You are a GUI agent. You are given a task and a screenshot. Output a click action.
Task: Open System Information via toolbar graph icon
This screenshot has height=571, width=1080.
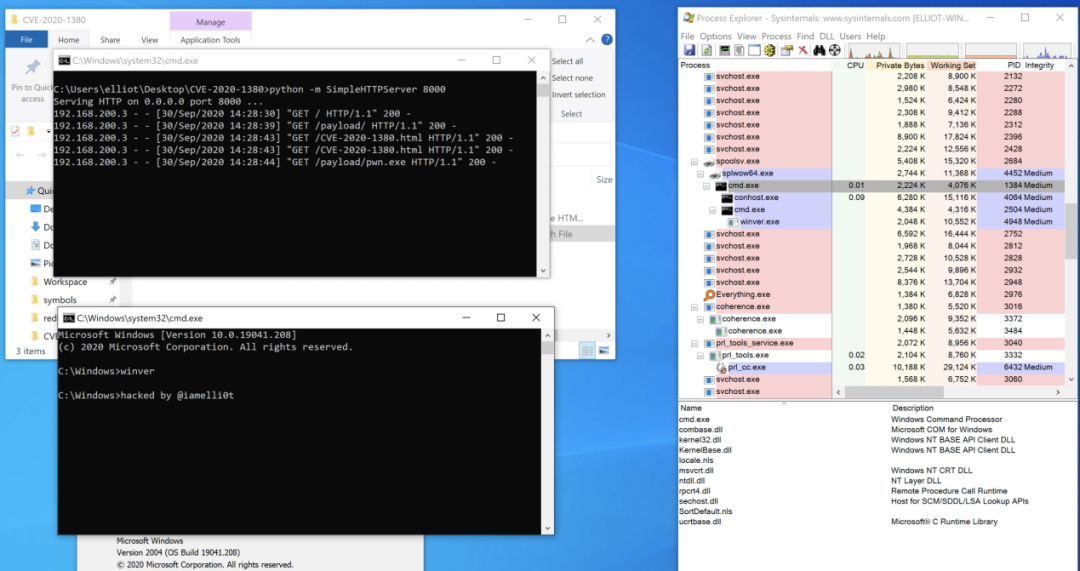[723, 50]
